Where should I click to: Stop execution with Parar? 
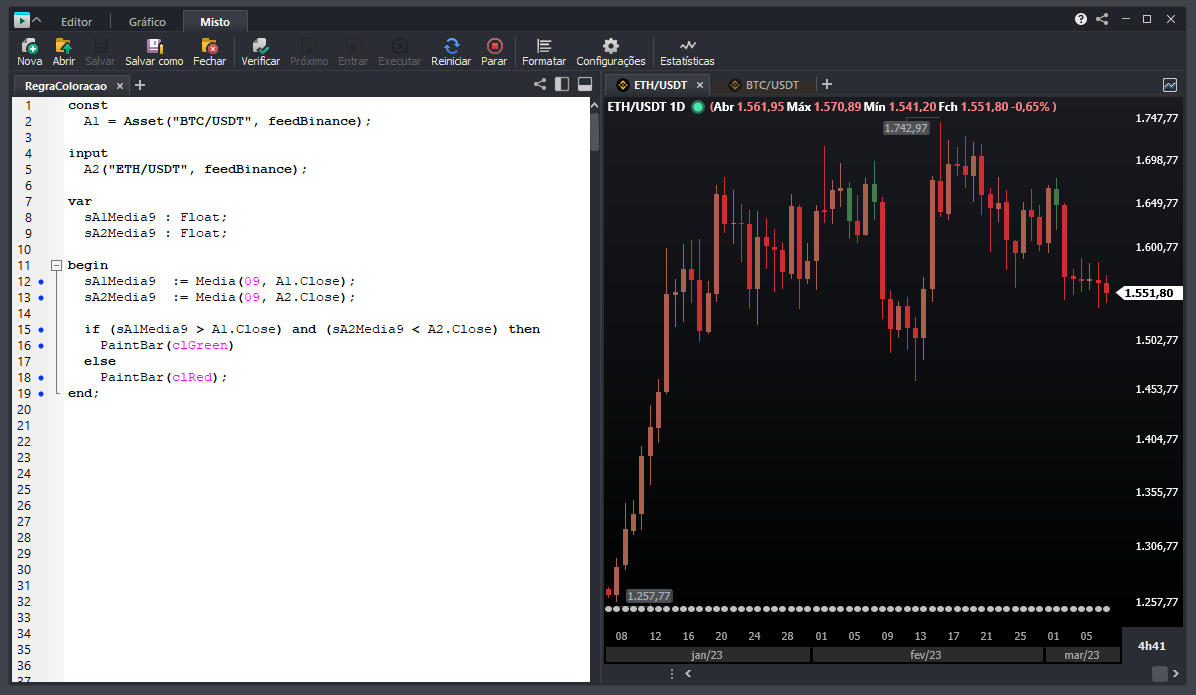coord(494,52)
